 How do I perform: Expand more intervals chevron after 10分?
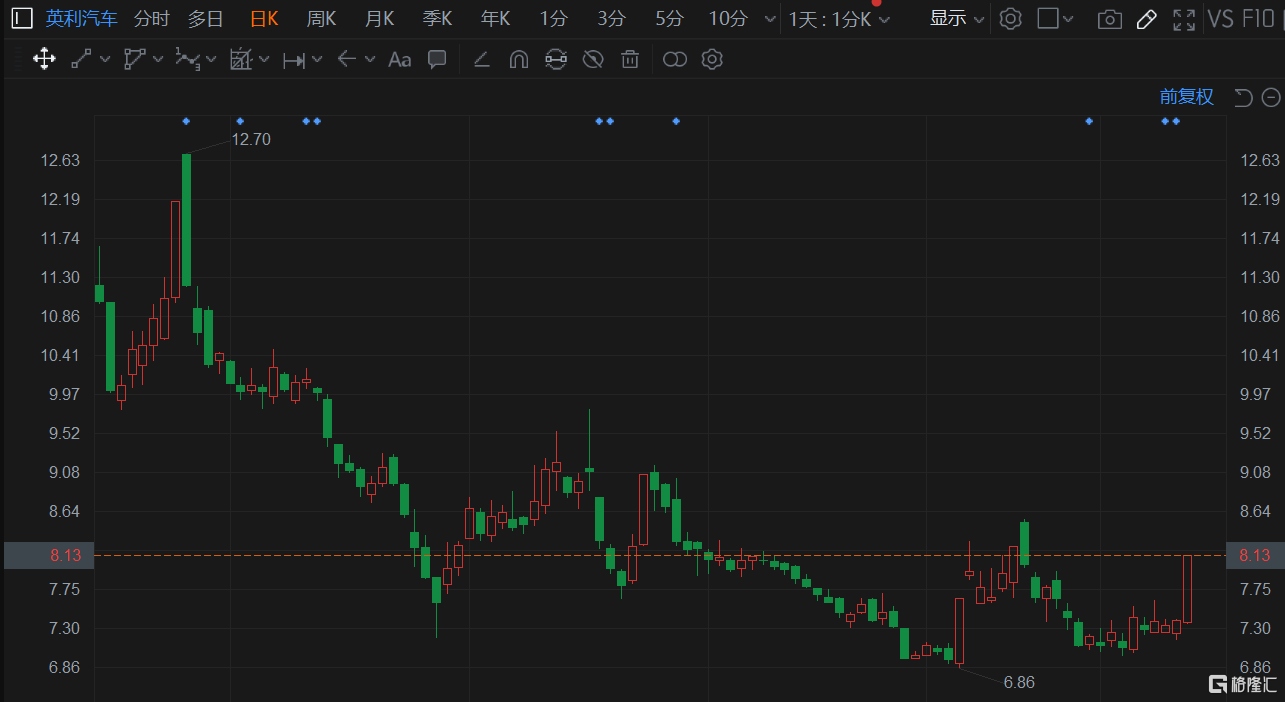point(769,19)
